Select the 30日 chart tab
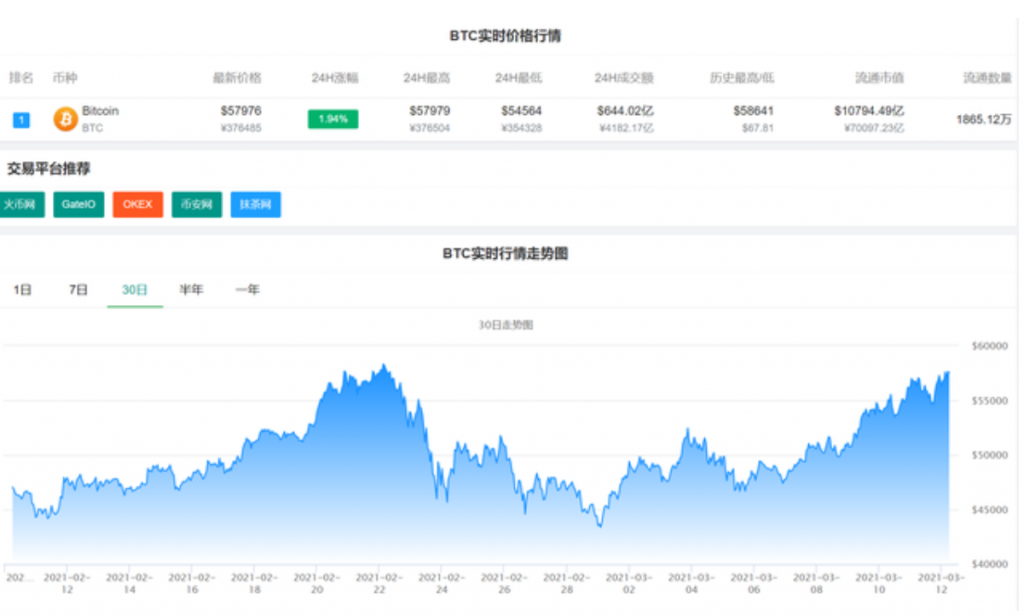Viewport: 1024px width, 616px height. tap(135, 290)
